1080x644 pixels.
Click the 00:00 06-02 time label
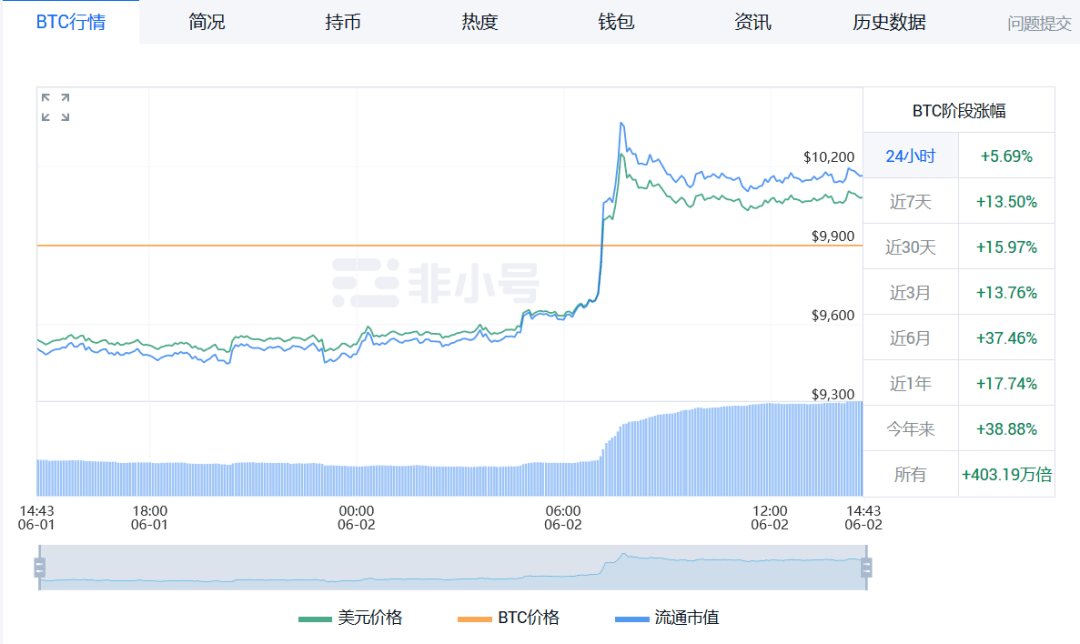tap(356, 517)
